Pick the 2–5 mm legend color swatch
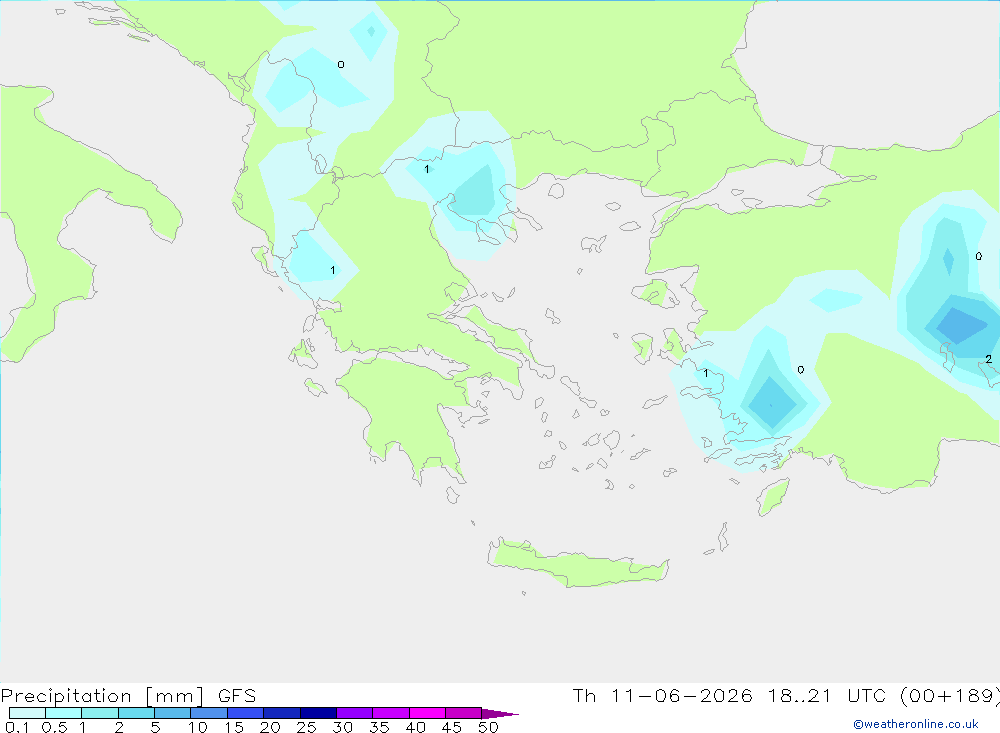This screenshot has width=1000, height=733. [136, 713]
